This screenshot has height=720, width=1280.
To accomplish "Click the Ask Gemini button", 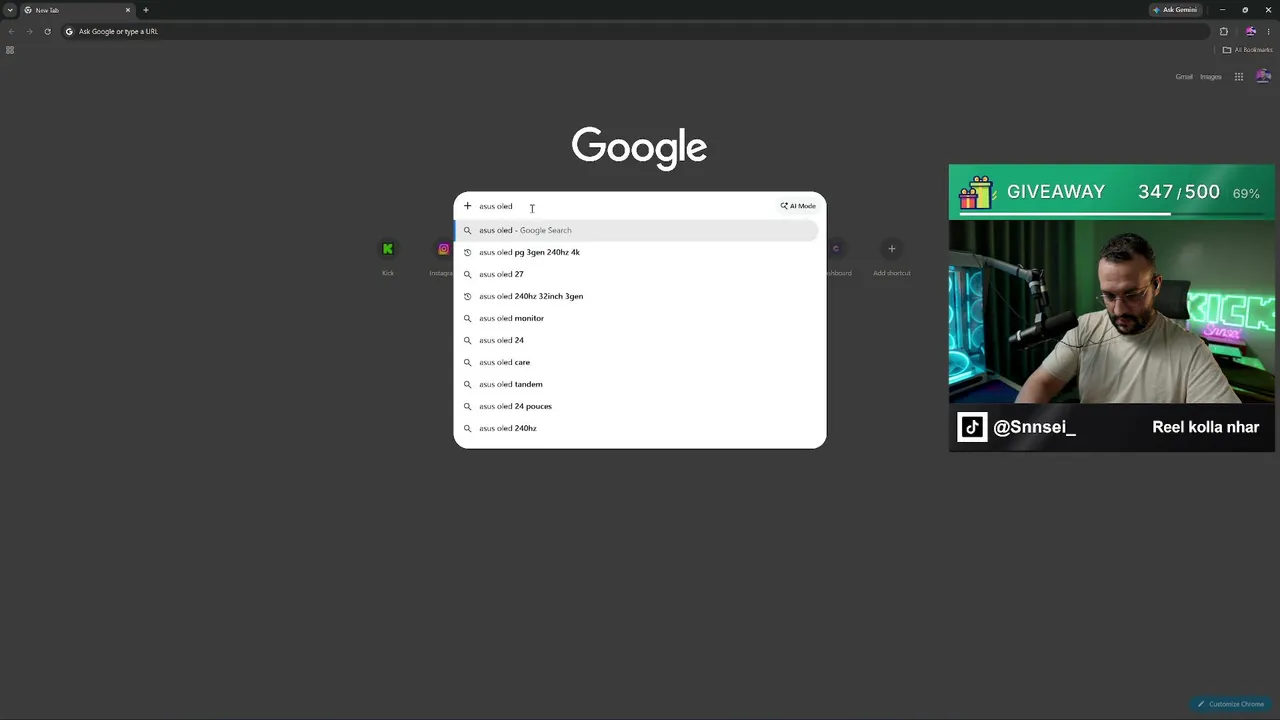I will pyautogui.click(x=1175, y=10).
